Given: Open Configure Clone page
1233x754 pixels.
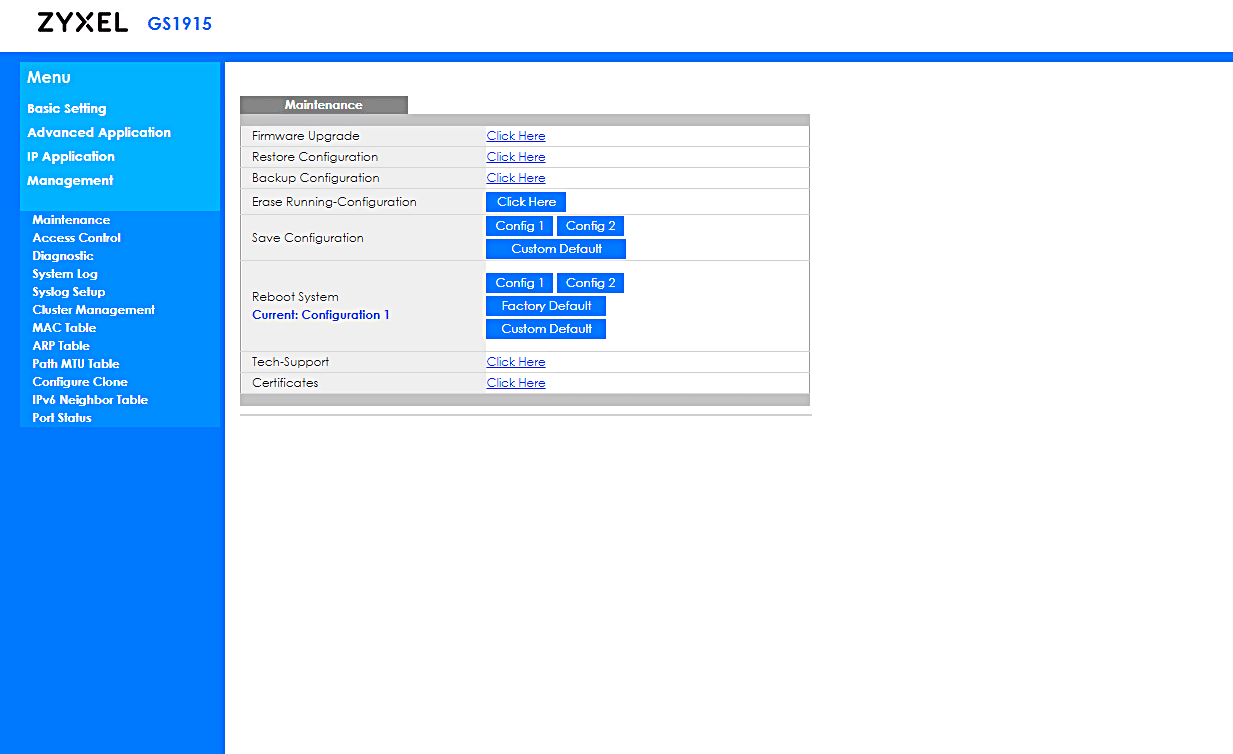Looking at the screenshot, I should (x=80, y=382).
